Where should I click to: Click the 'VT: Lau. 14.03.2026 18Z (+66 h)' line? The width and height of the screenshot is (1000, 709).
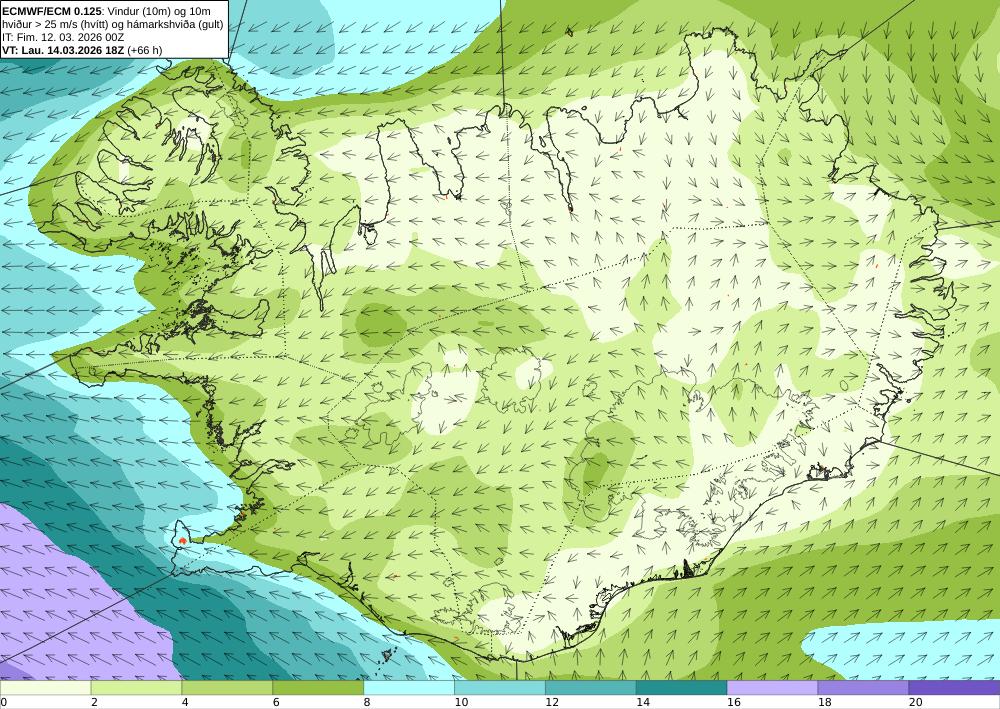[82, 50]
